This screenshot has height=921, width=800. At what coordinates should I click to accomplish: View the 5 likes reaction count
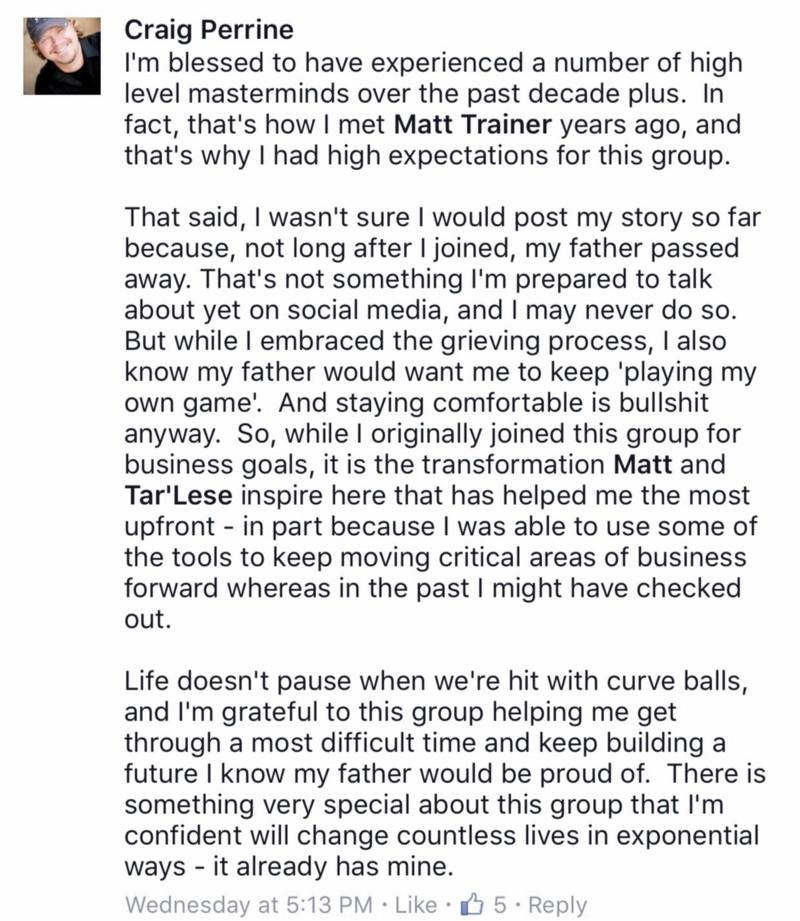[x=500, y=905]
